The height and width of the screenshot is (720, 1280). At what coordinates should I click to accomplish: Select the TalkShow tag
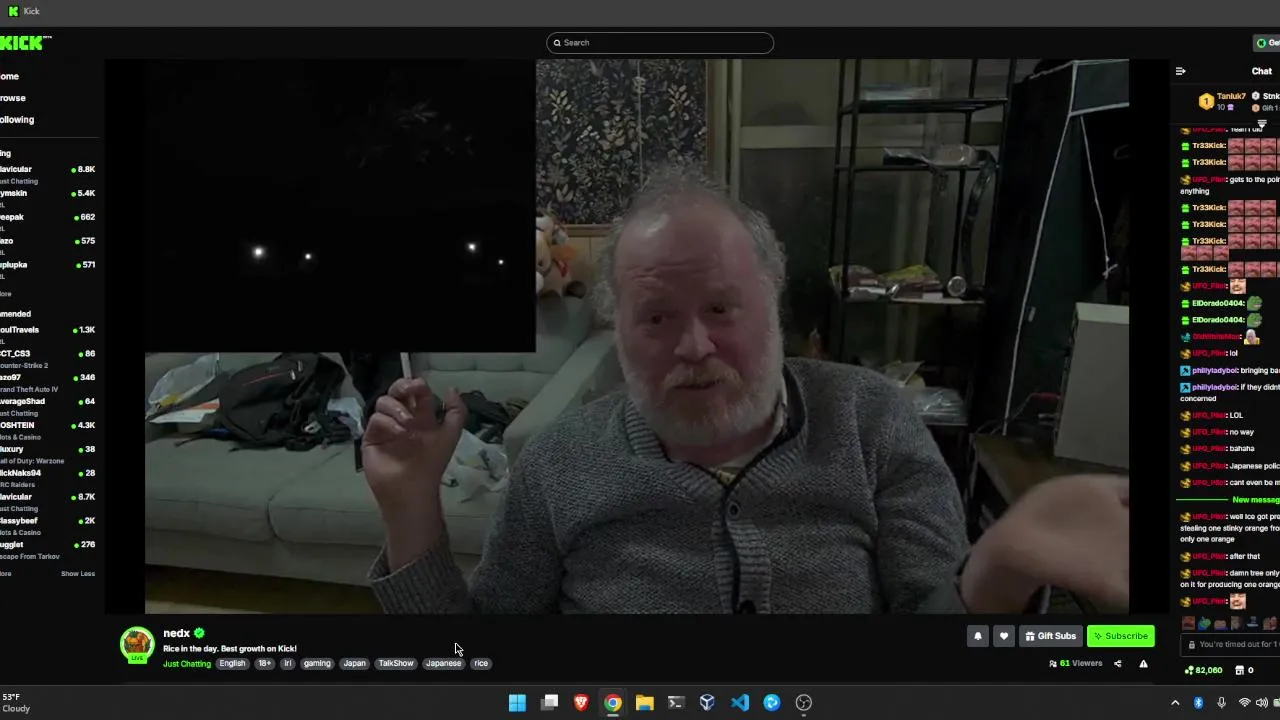(396, 664)
